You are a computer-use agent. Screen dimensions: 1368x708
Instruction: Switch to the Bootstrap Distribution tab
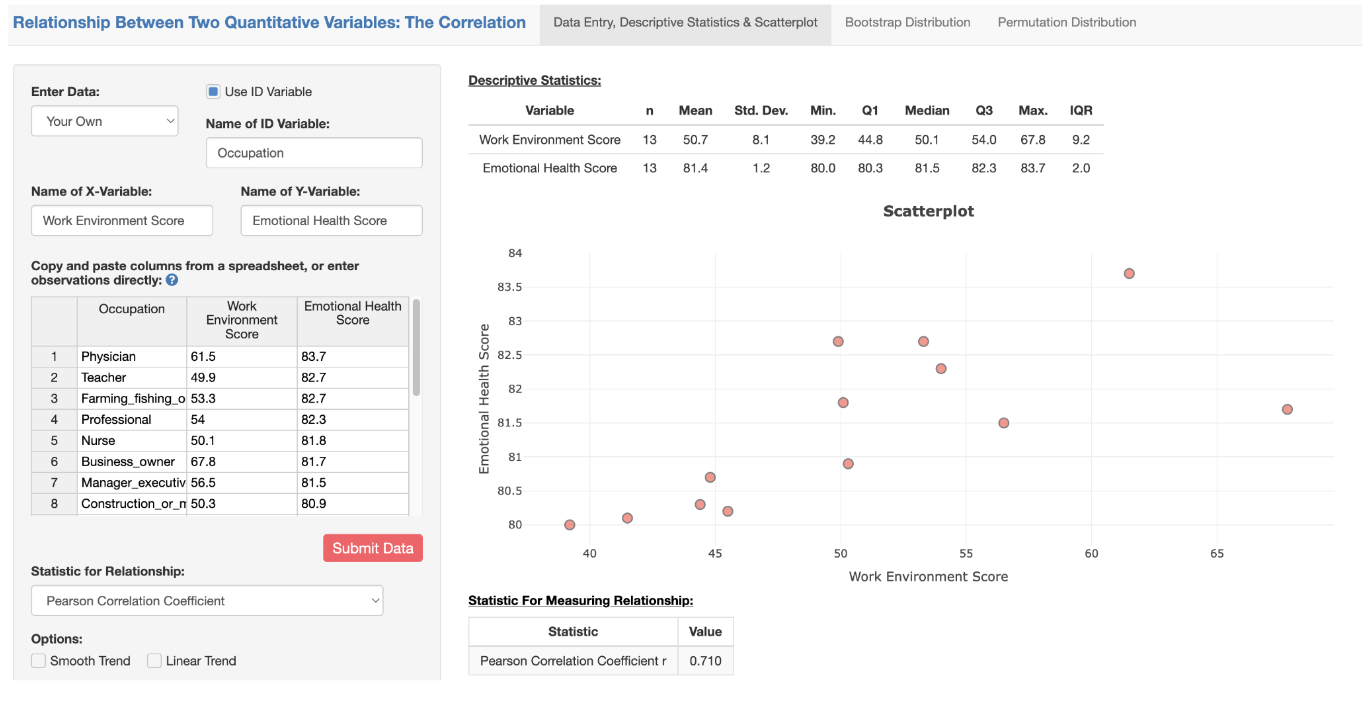pos(907,21)
